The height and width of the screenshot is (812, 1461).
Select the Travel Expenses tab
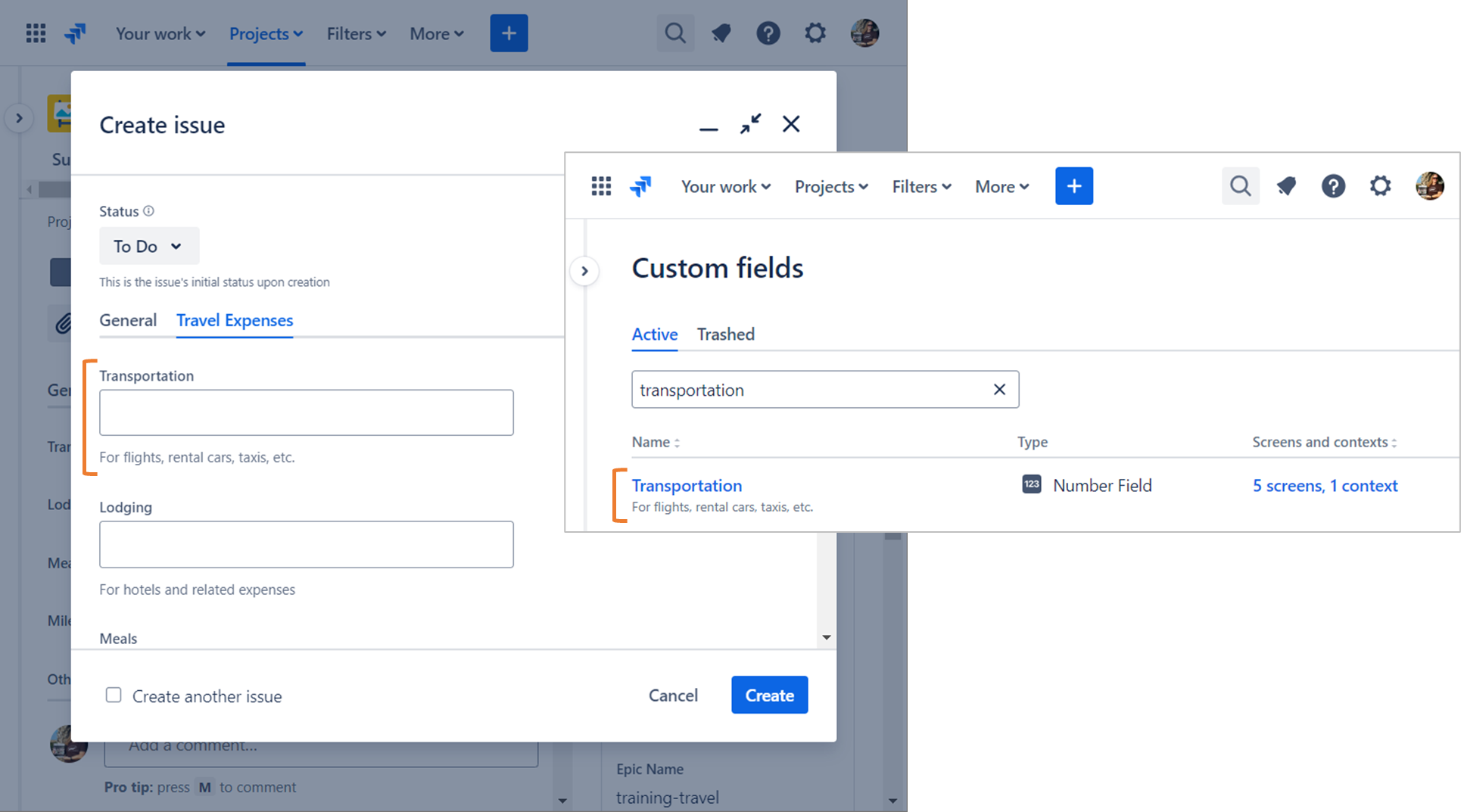click(x=235, y=320)
